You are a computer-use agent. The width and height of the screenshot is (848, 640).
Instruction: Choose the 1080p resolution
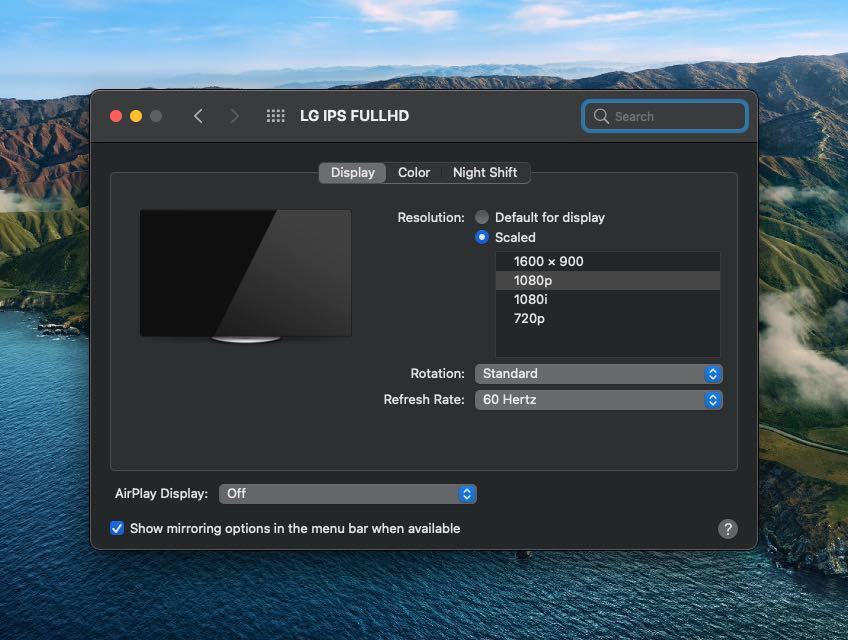[607, 280]
